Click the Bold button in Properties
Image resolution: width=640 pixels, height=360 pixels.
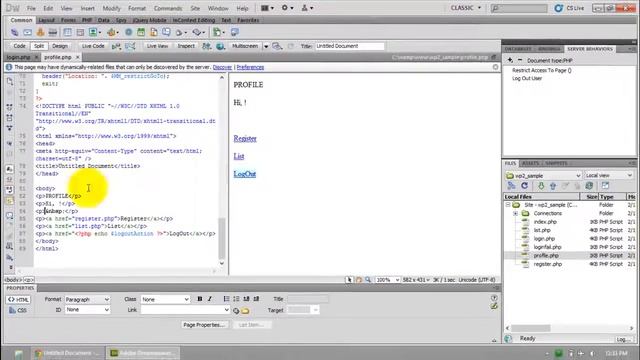[200, 299]
